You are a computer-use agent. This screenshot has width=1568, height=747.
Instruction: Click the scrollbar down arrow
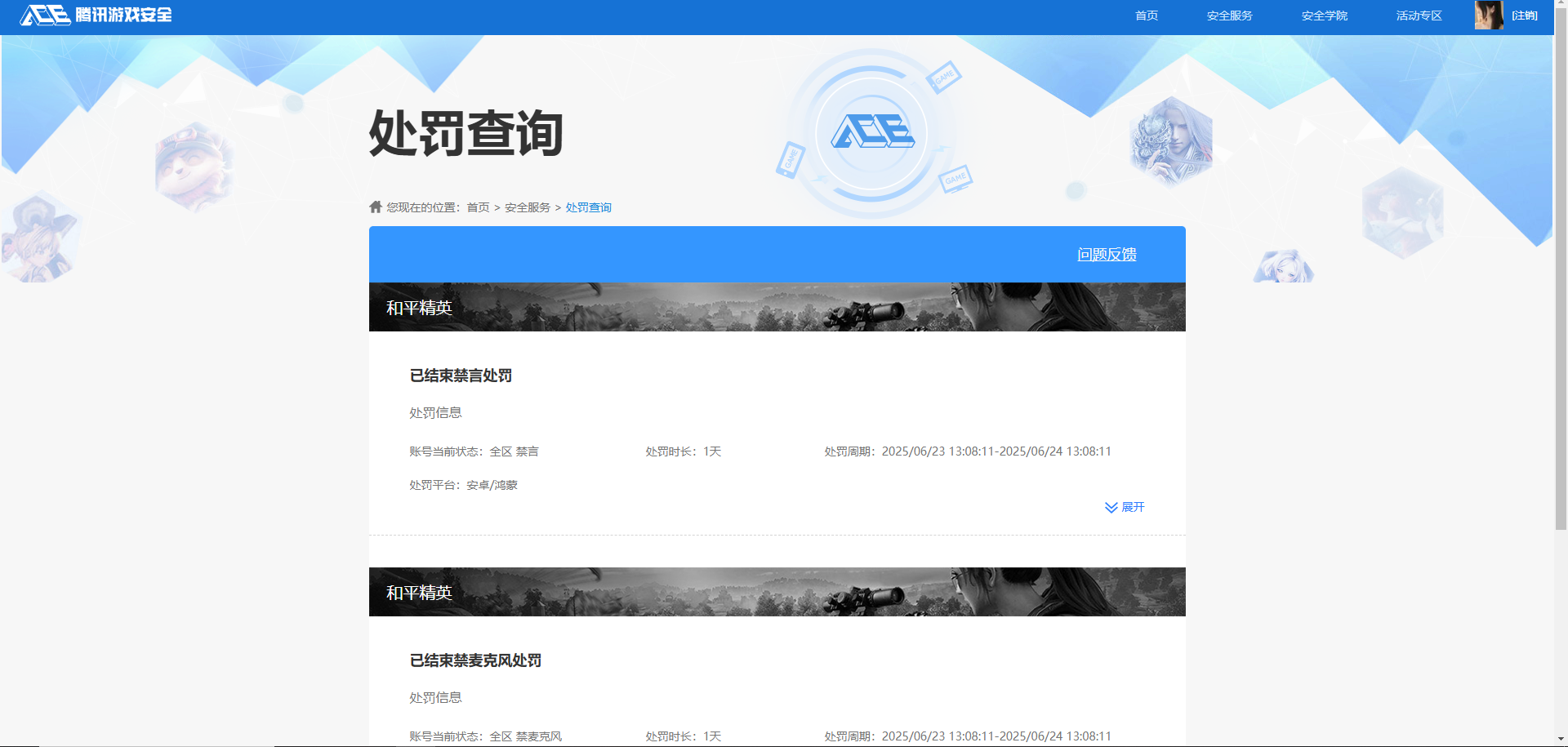[1561, 739]
